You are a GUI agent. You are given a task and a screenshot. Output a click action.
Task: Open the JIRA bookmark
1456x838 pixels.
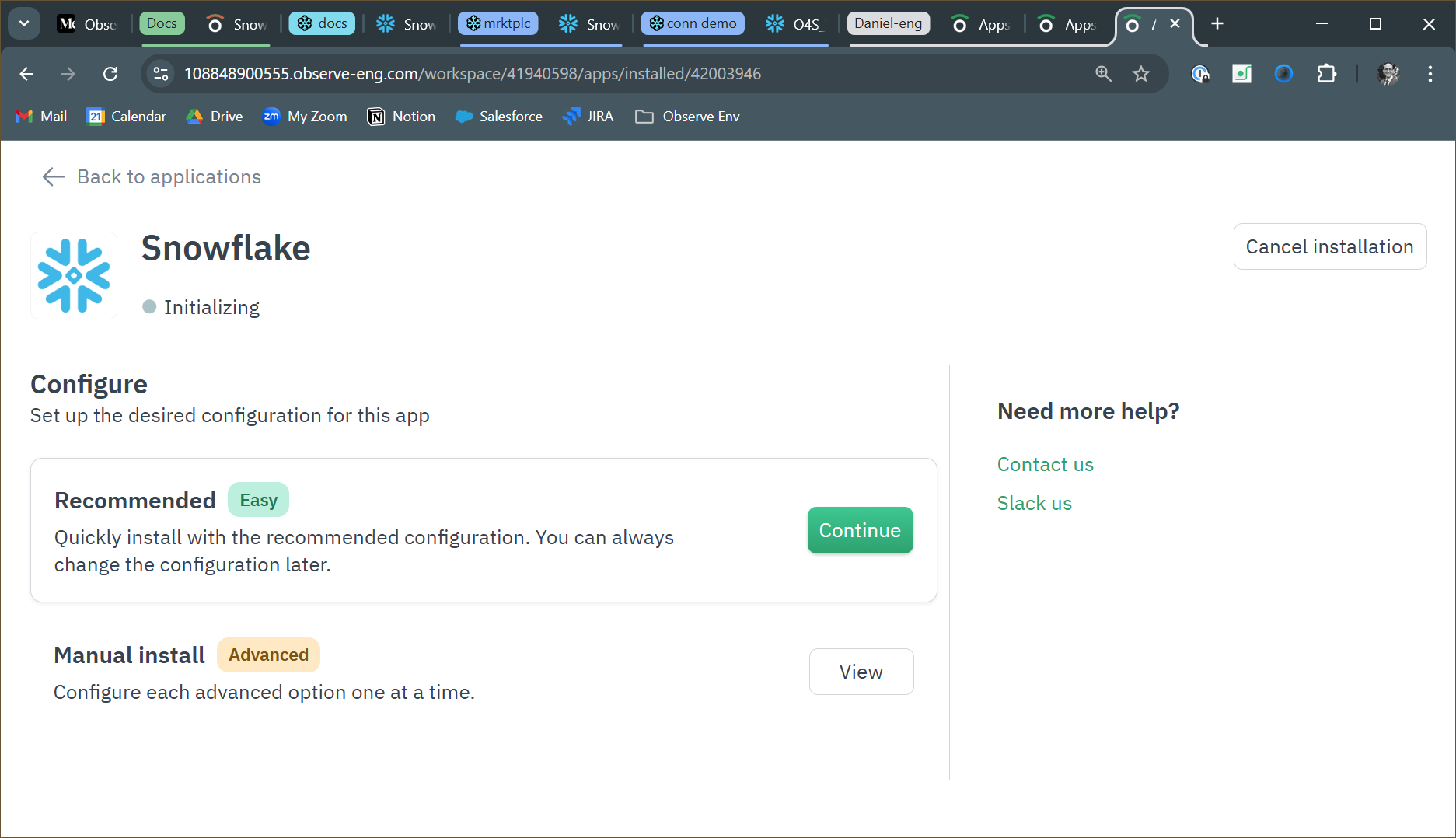(588, 117)
